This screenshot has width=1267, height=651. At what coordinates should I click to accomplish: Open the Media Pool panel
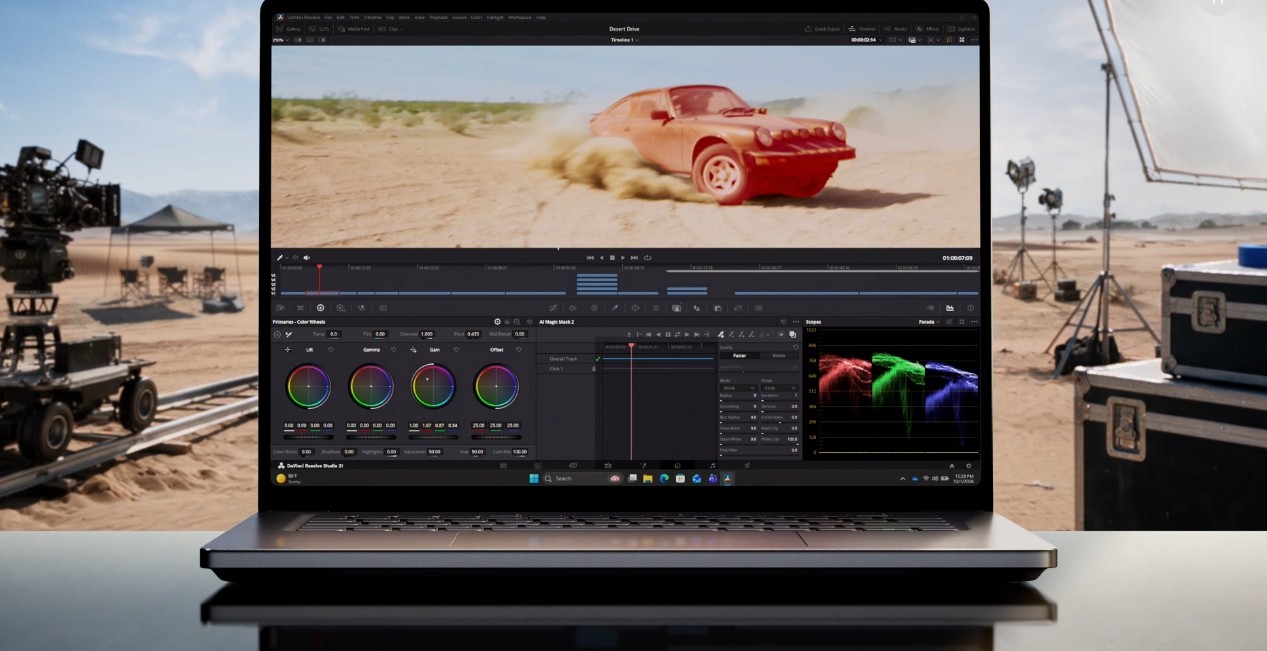355,29
